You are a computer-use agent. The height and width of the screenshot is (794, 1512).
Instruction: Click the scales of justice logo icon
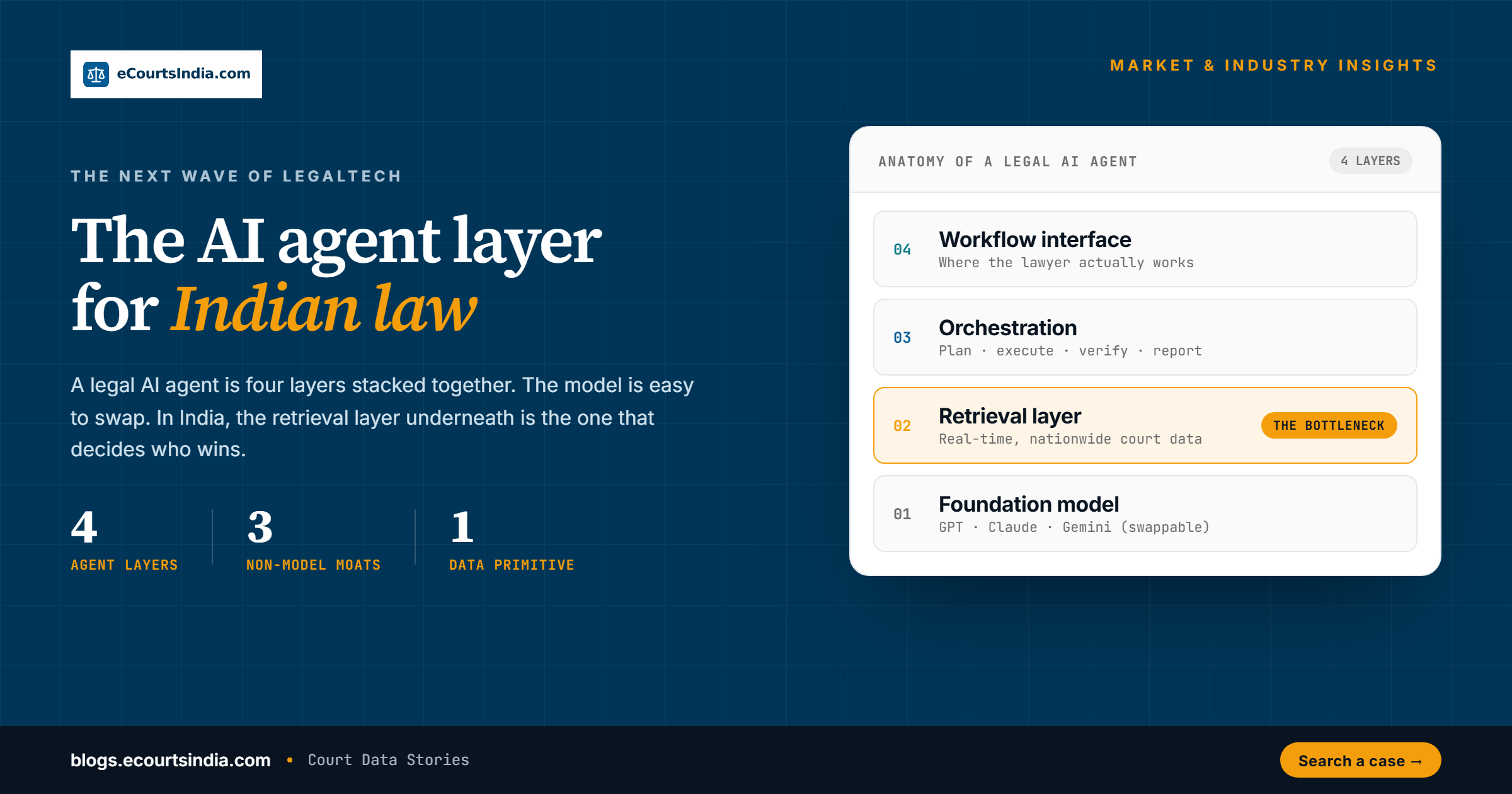click(x=96, y=74)
